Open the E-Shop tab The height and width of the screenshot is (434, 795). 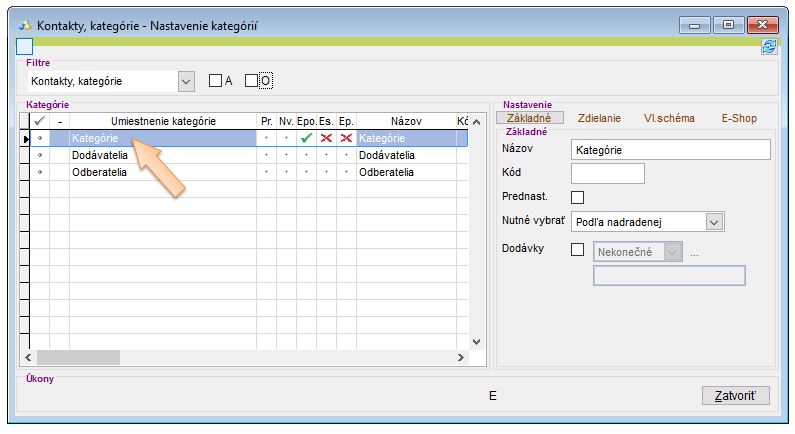(x=739, y=118)
